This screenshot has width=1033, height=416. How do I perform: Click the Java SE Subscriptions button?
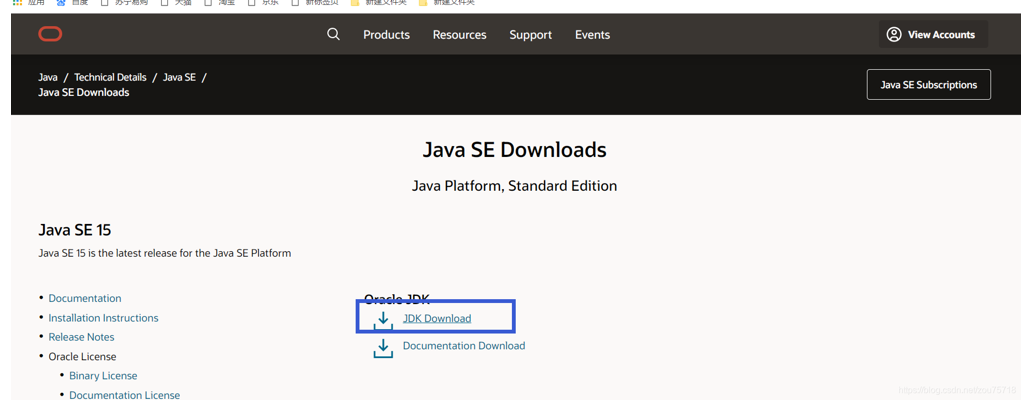pos(928,84)
